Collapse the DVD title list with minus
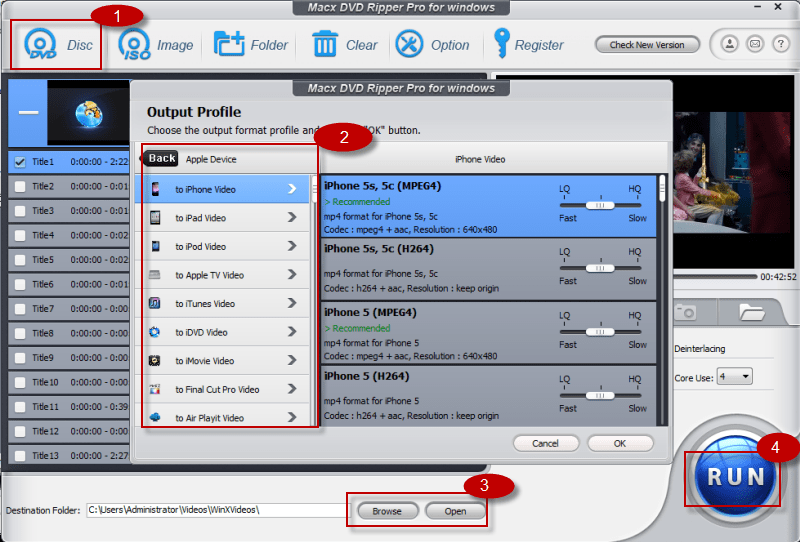 click(29, 112)
